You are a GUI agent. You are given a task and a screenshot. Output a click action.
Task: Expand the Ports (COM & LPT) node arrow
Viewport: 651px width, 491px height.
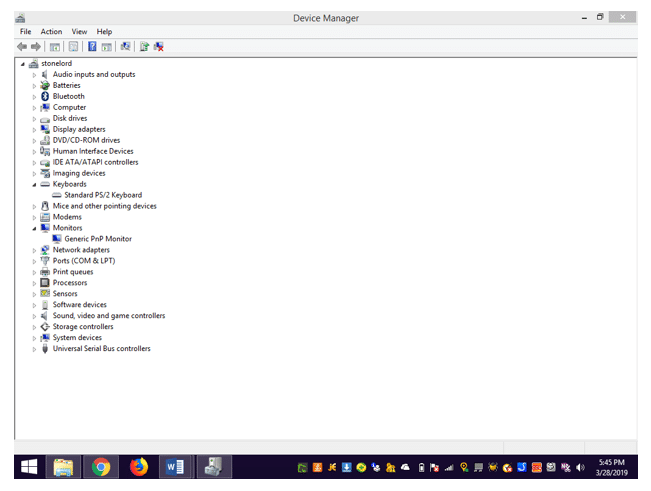(x=34, y=261)
